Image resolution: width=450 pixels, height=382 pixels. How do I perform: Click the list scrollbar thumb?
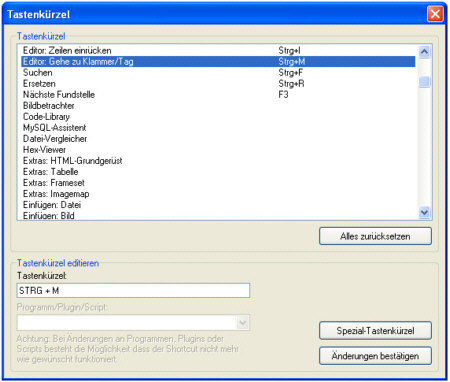tap(424, 82)
